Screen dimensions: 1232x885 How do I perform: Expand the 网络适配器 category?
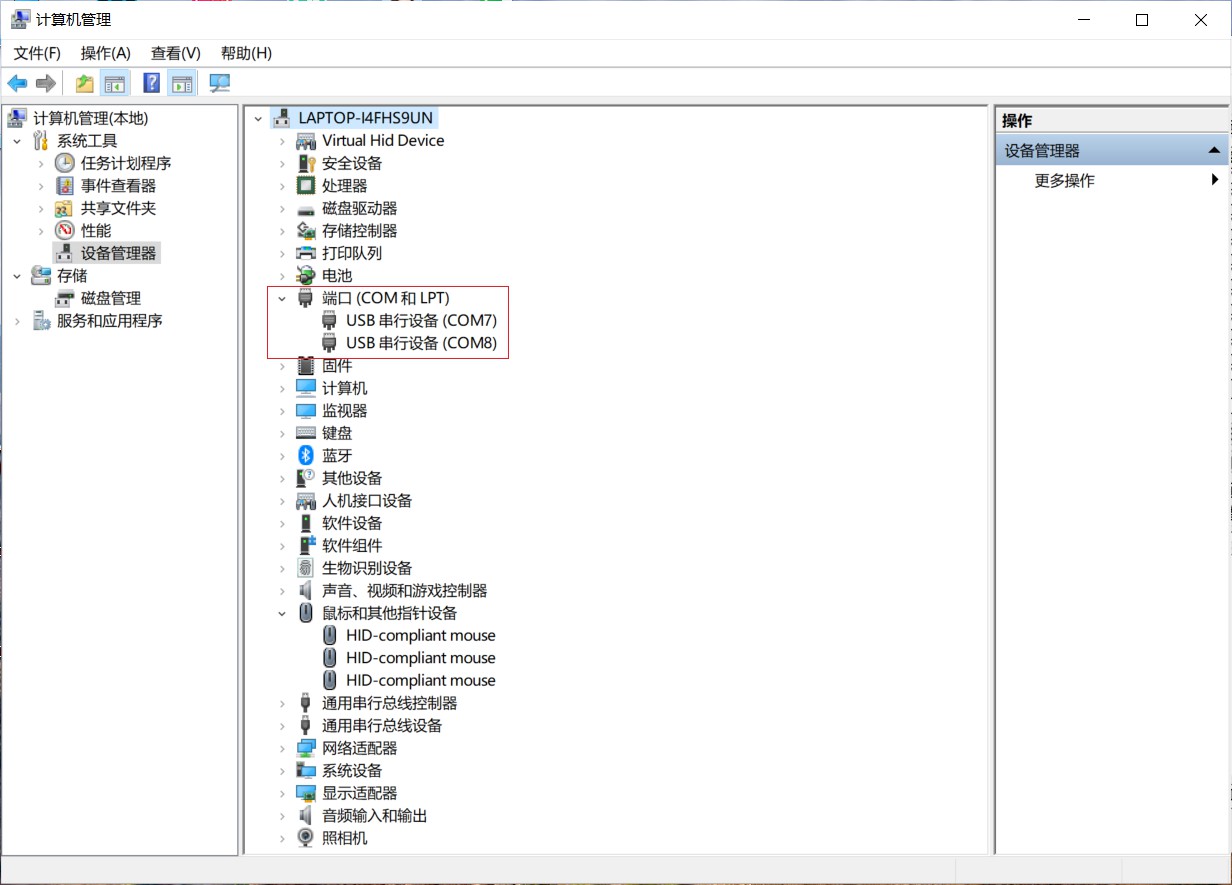click(x=282, y=748)
